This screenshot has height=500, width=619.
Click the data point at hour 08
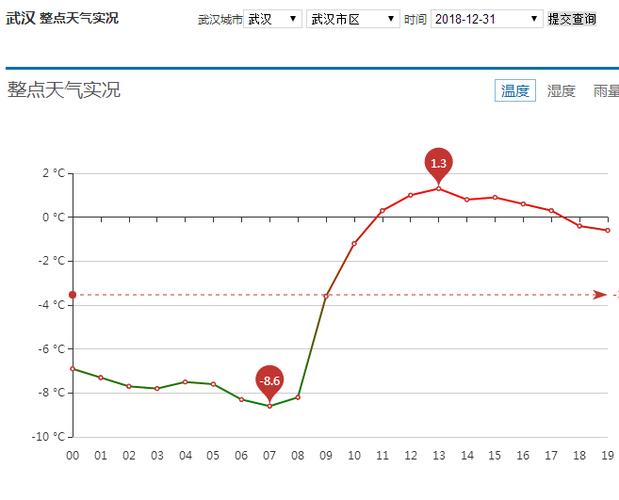point(298,397)
